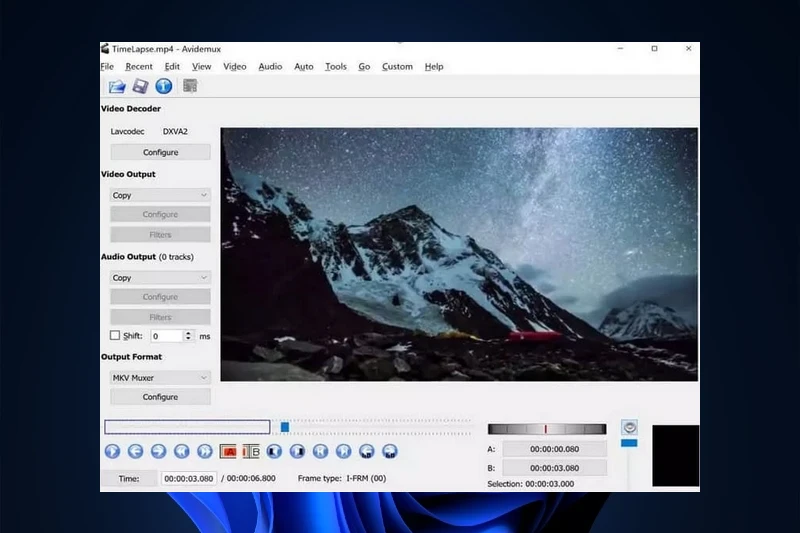Image resolution: width=800 pixels, height=533 pixels.
Task: Start playback with the Play button
Action: [112, 451]
